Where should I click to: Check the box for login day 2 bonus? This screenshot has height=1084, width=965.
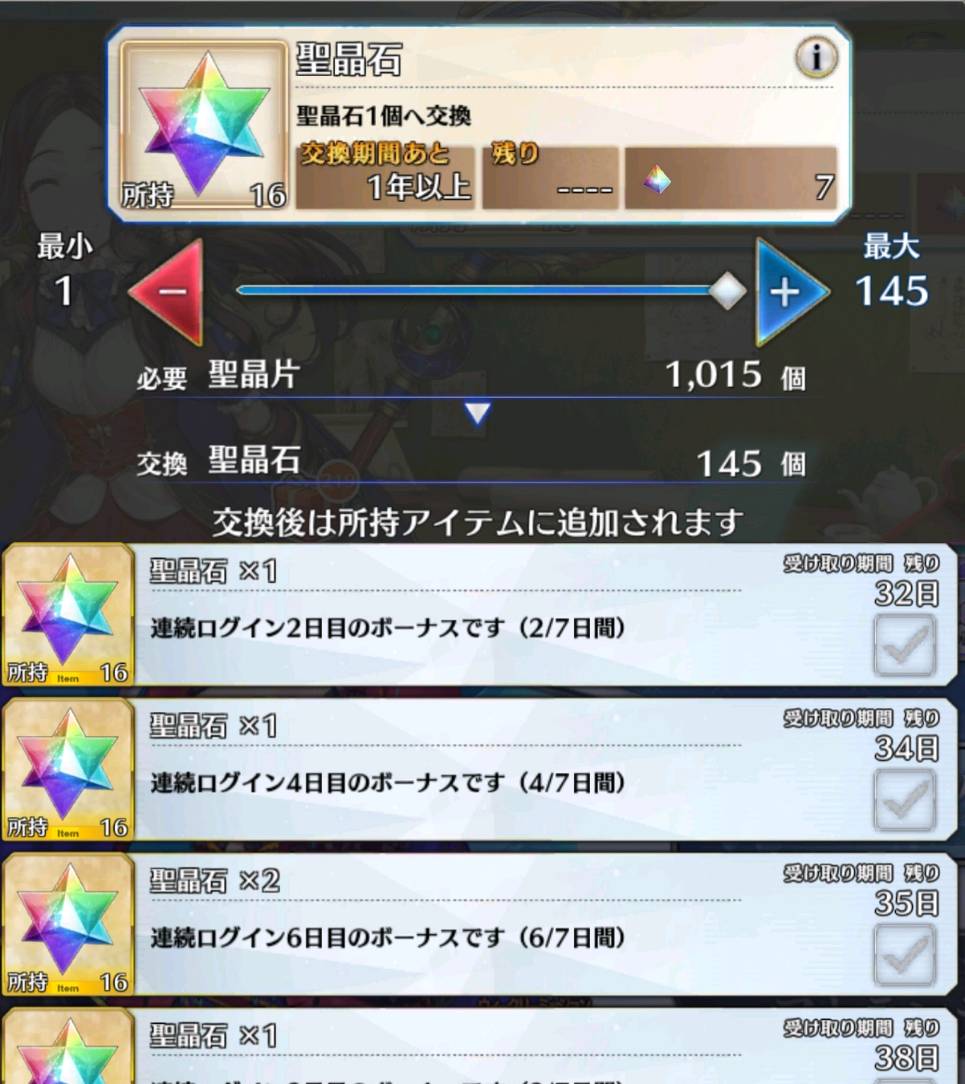(x=905, y=646)
